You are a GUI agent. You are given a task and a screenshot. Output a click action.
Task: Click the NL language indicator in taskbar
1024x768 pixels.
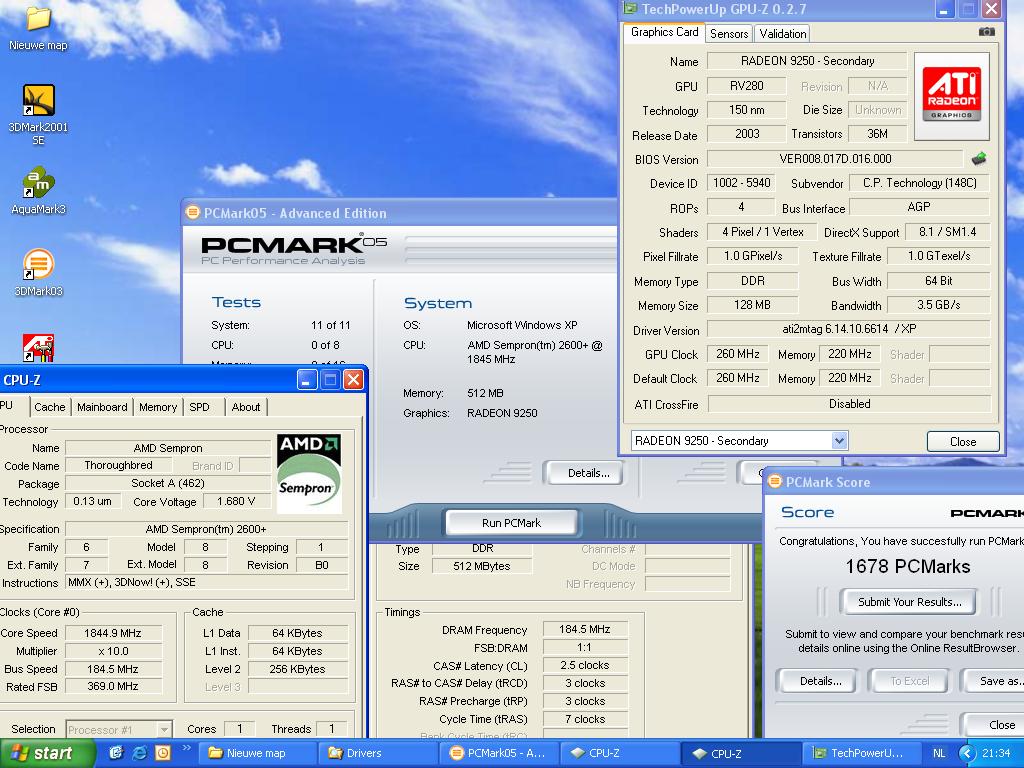click(x=939, y=753)
